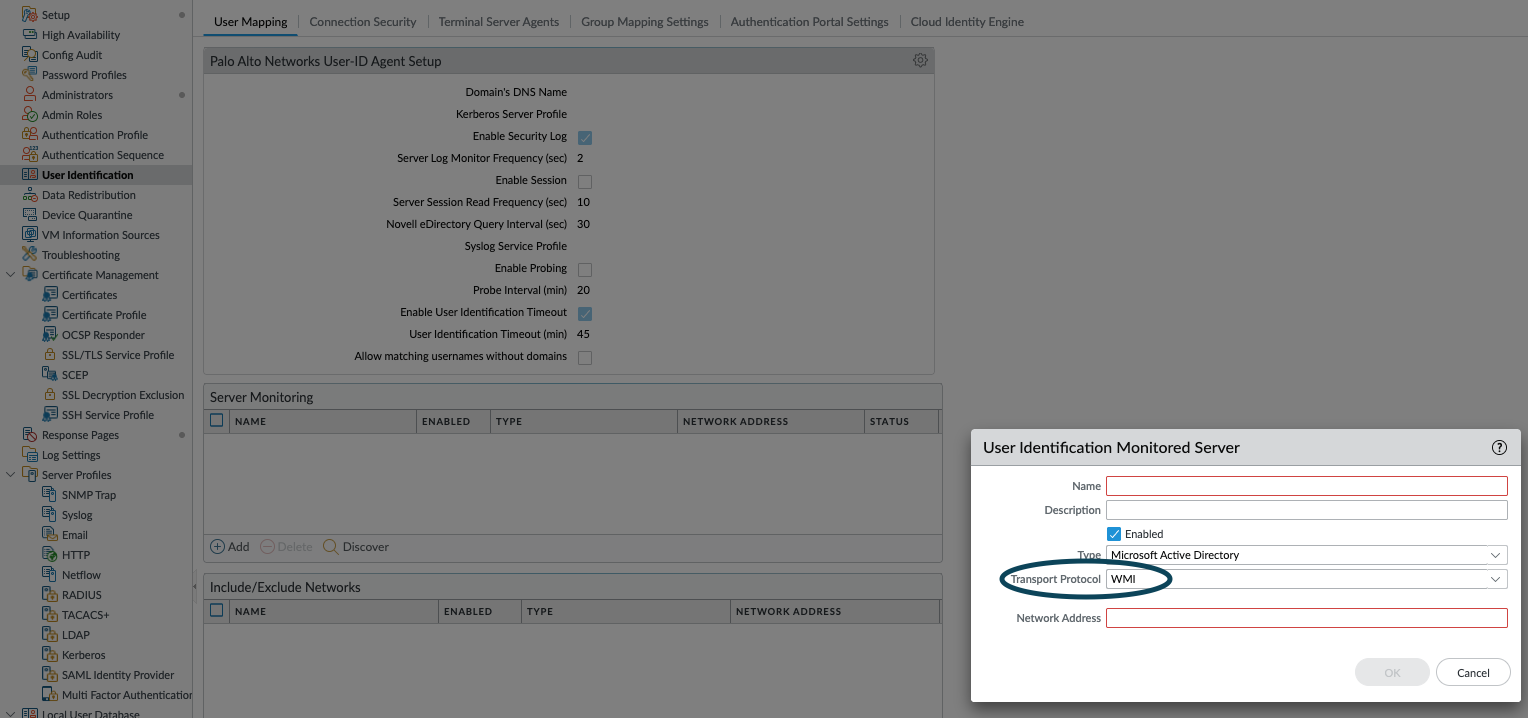Viewport: 1528px width, 718px height.
Task: Click the VM Information Sources icon
Action: 30,235
